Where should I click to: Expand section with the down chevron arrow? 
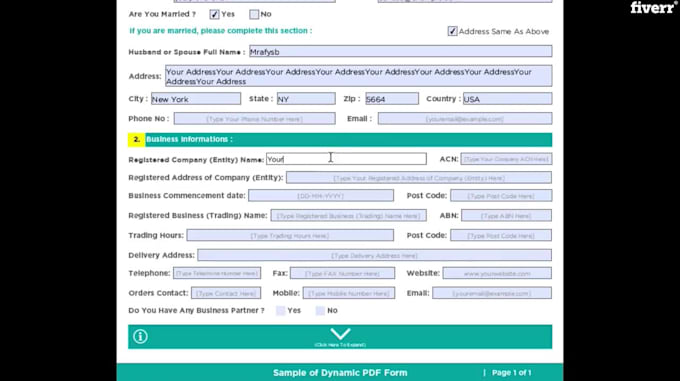[340, 334]
